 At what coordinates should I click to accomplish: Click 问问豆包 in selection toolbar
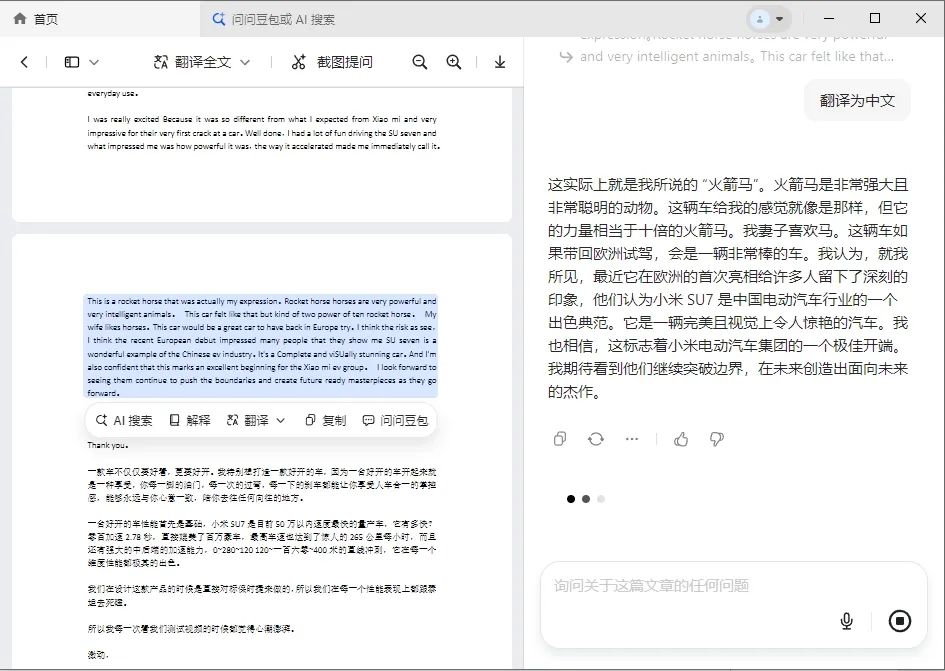(x=395, y=420)
